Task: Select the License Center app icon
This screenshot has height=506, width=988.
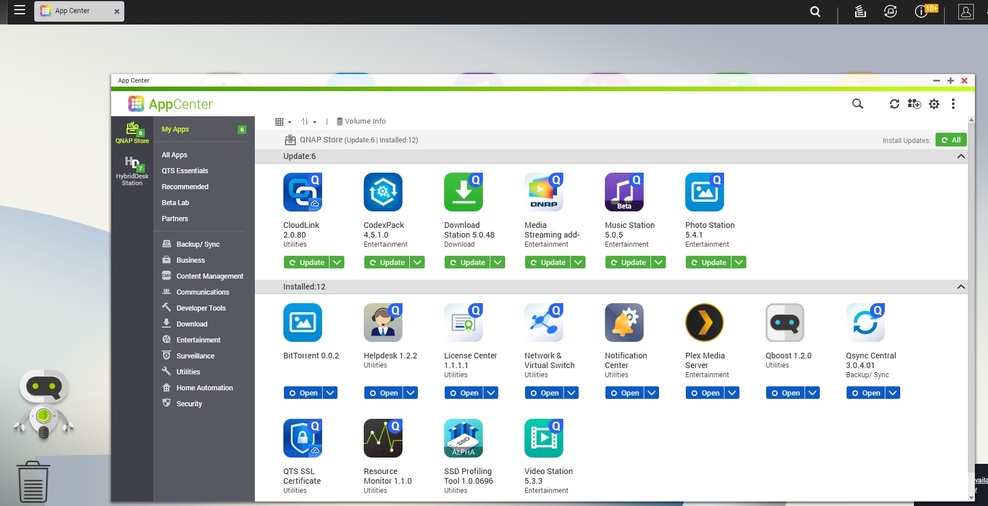Action: click(464, 323)
